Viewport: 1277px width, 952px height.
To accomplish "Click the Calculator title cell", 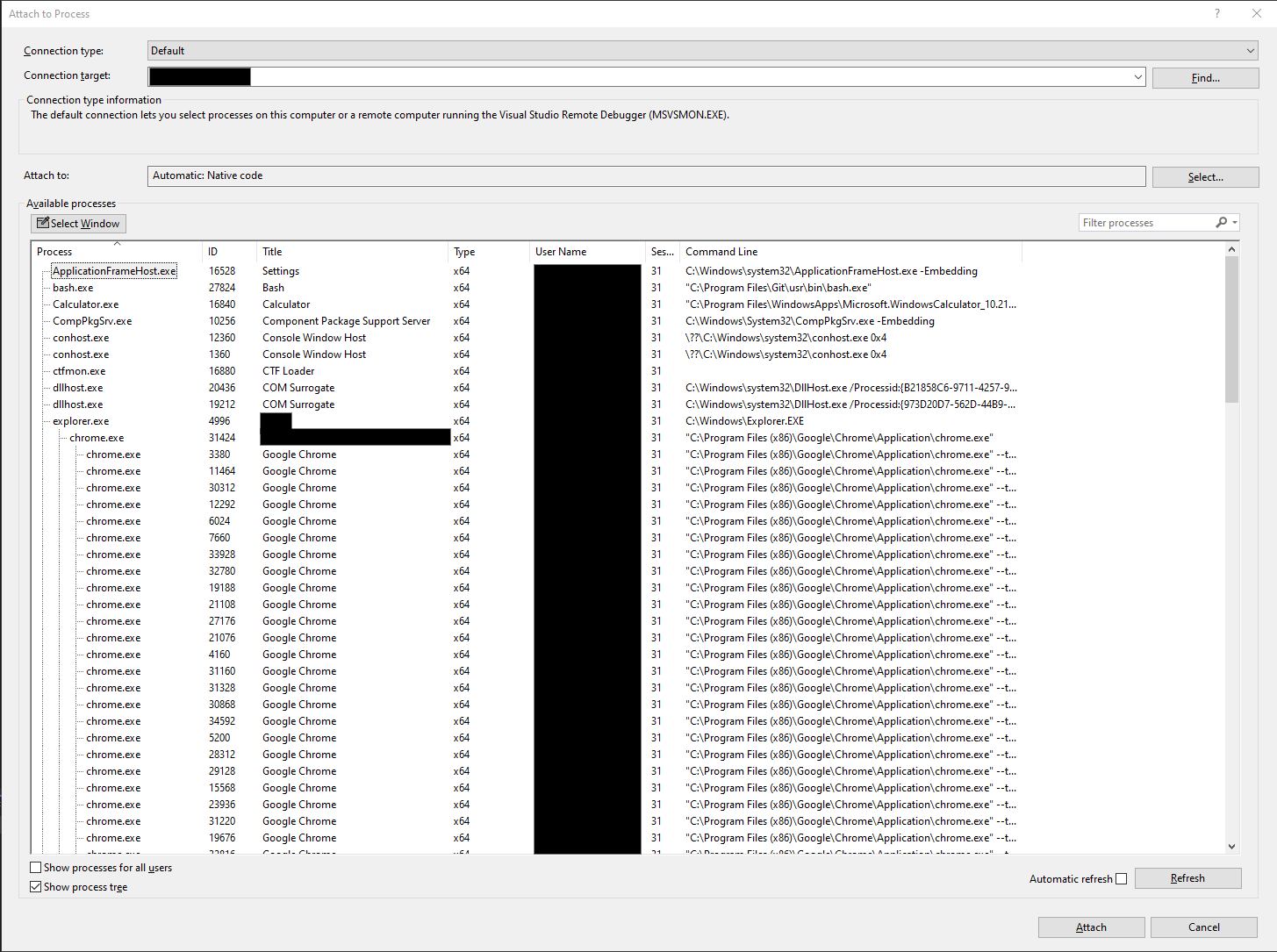I will [x=286, y=304].
